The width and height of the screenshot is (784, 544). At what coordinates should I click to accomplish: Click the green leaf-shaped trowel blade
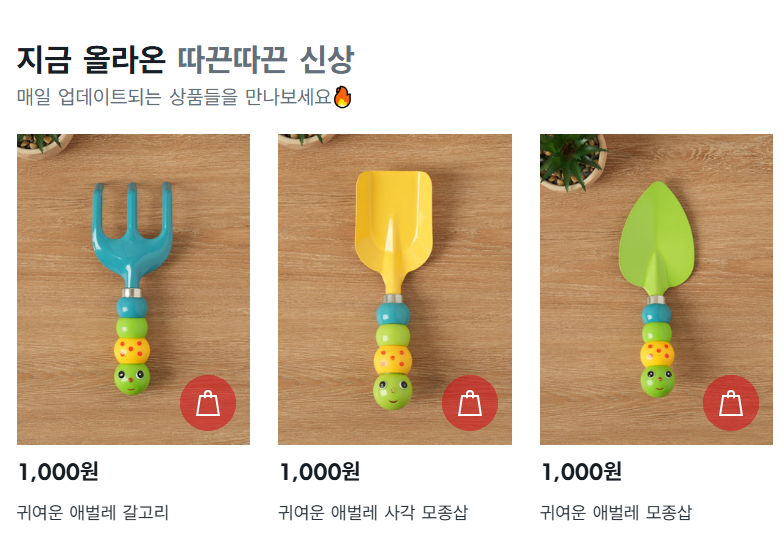[656, 239]
